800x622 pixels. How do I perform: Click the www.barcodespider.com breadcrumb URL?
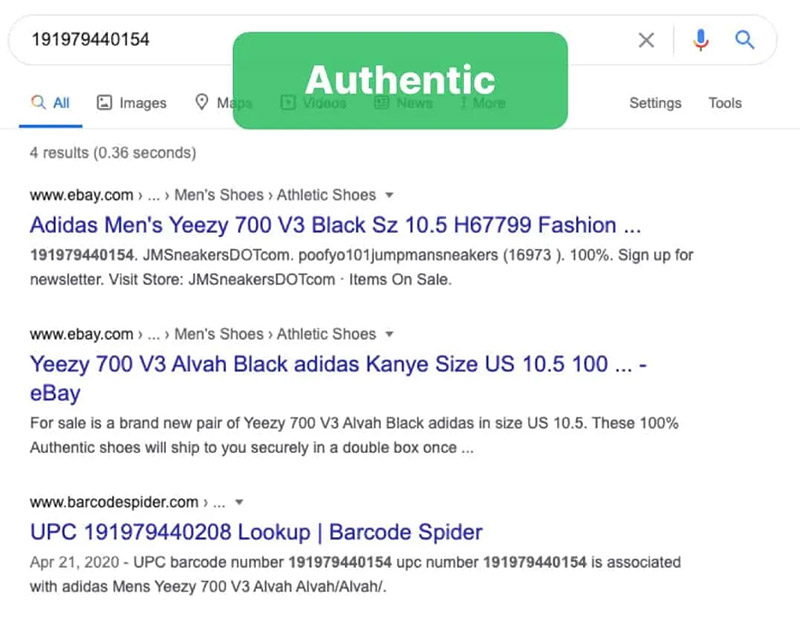pyautogui.click(x=113, y=502)
